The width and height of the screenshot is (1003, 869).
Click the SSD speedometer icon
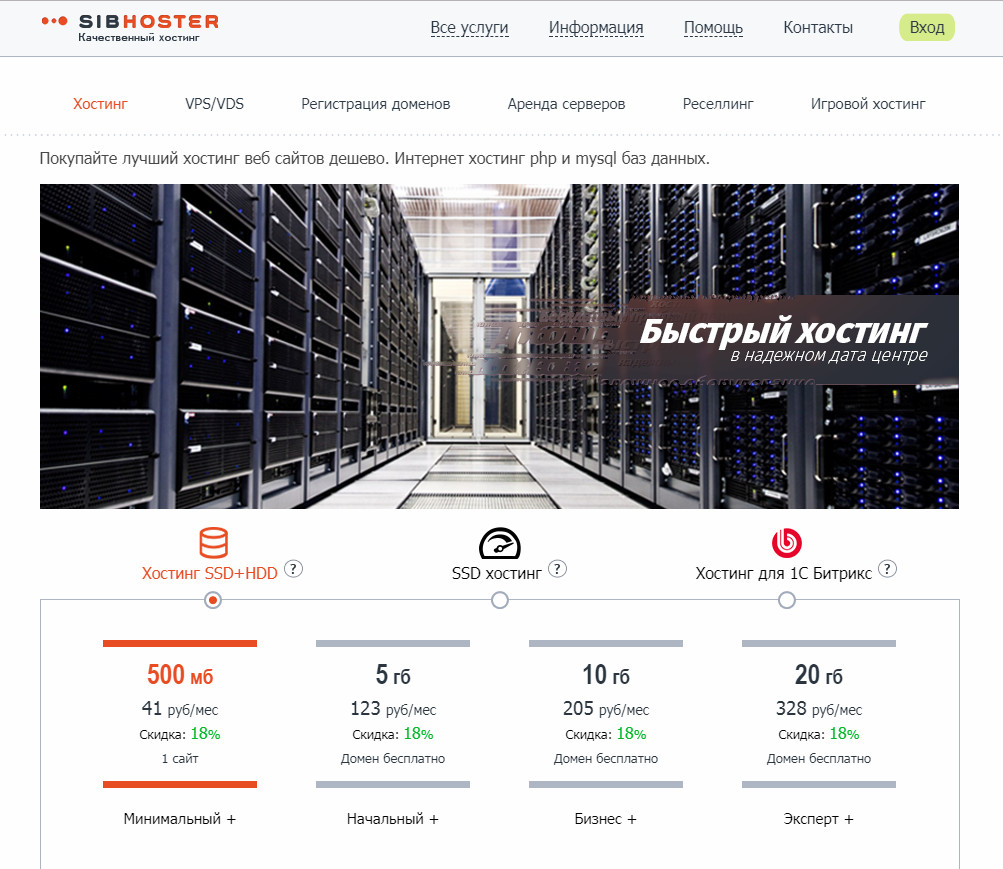point(500,542)
